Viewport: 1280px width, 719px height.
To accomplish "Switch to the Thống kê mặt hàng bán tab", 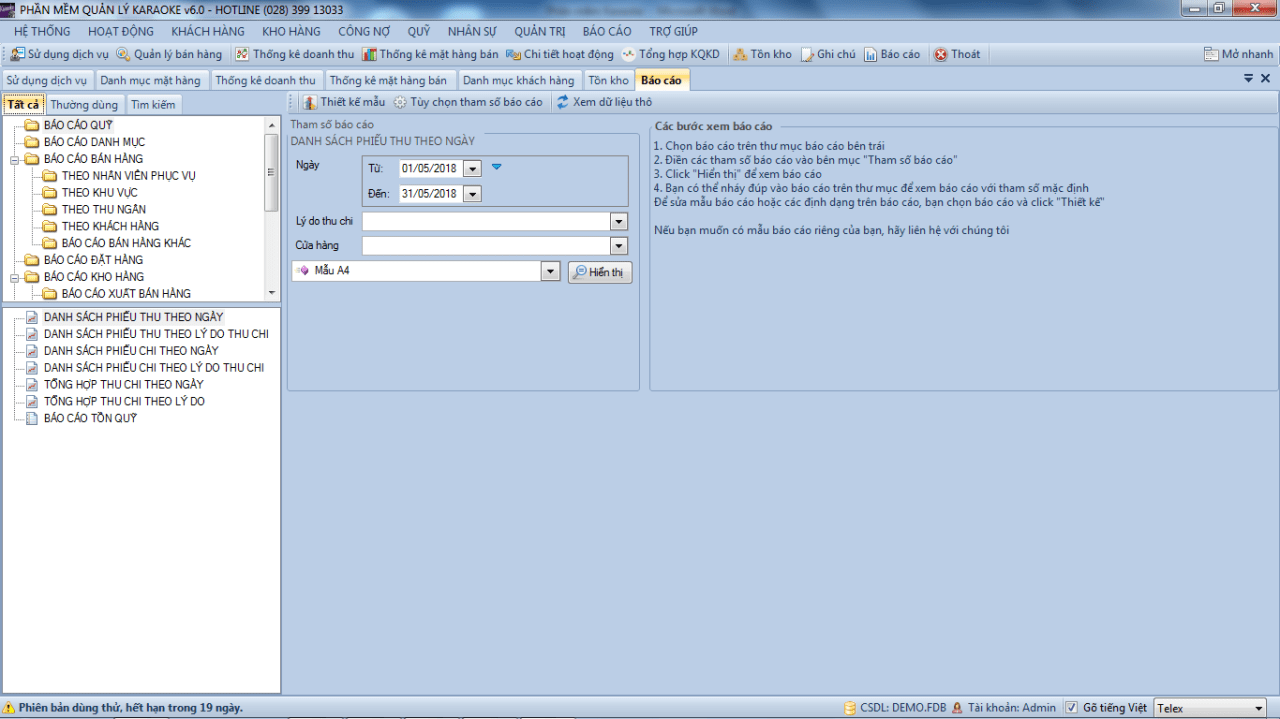I will pyautogui.click(x=388, y=80).
